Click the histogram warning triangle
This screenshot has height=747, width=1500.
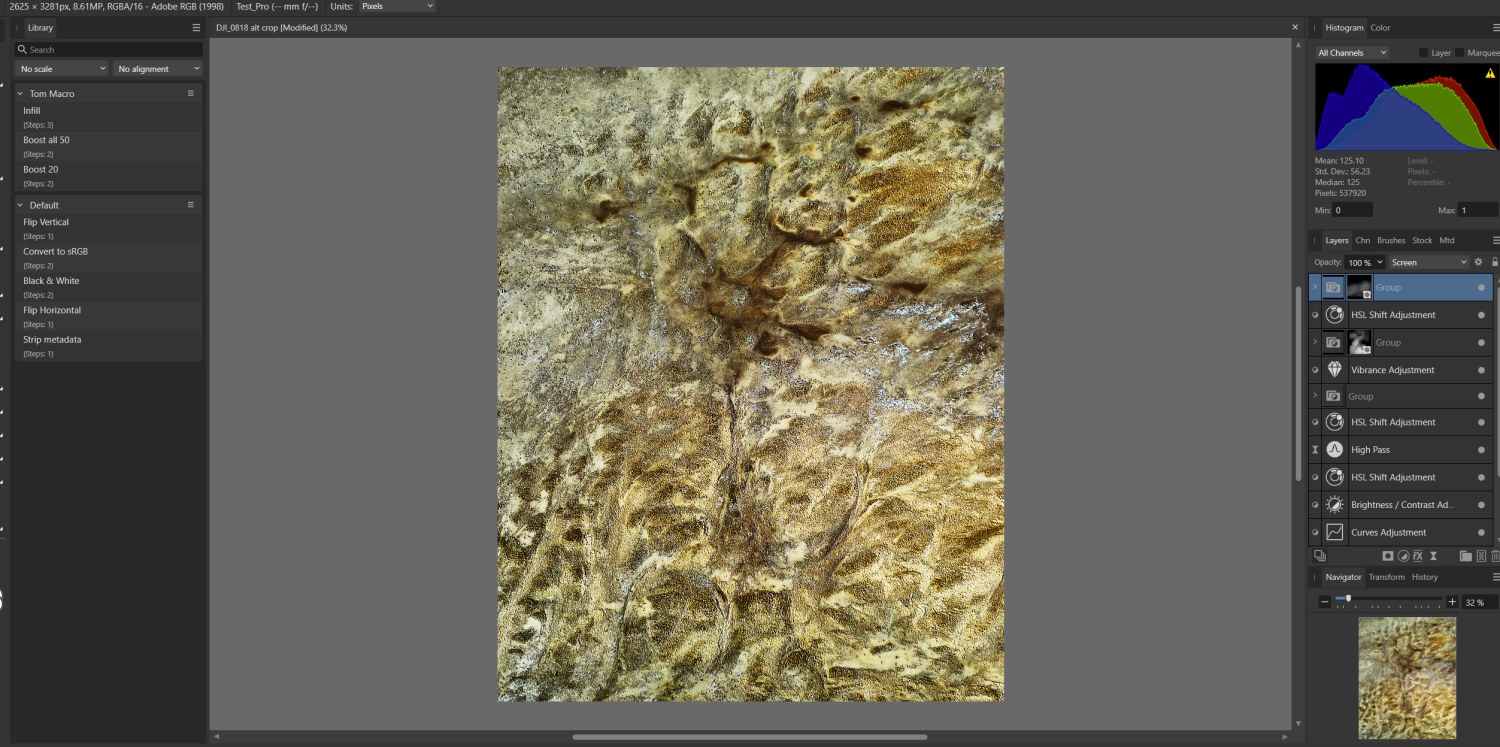1490,73
